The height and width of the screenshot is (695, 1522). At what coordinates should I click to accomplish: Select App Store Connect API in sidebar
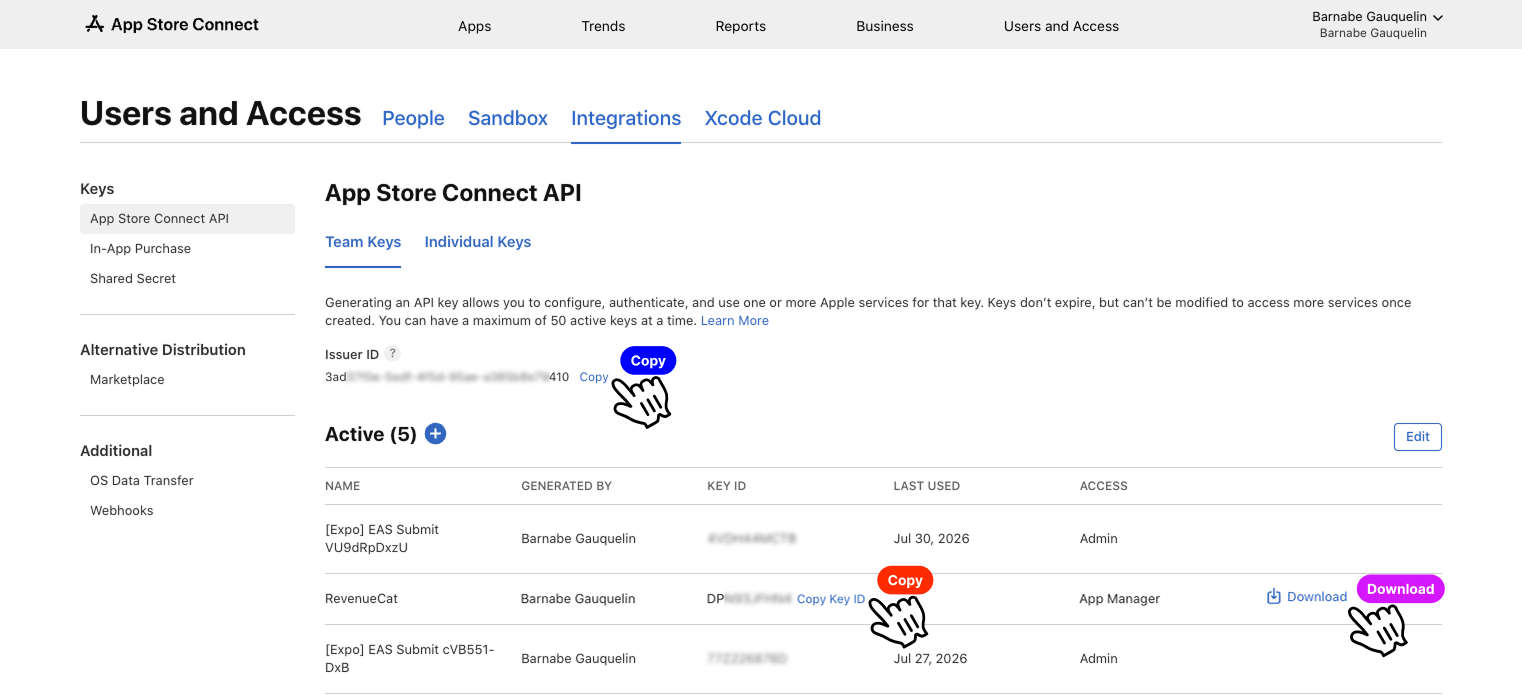click(x=187, y=219)
